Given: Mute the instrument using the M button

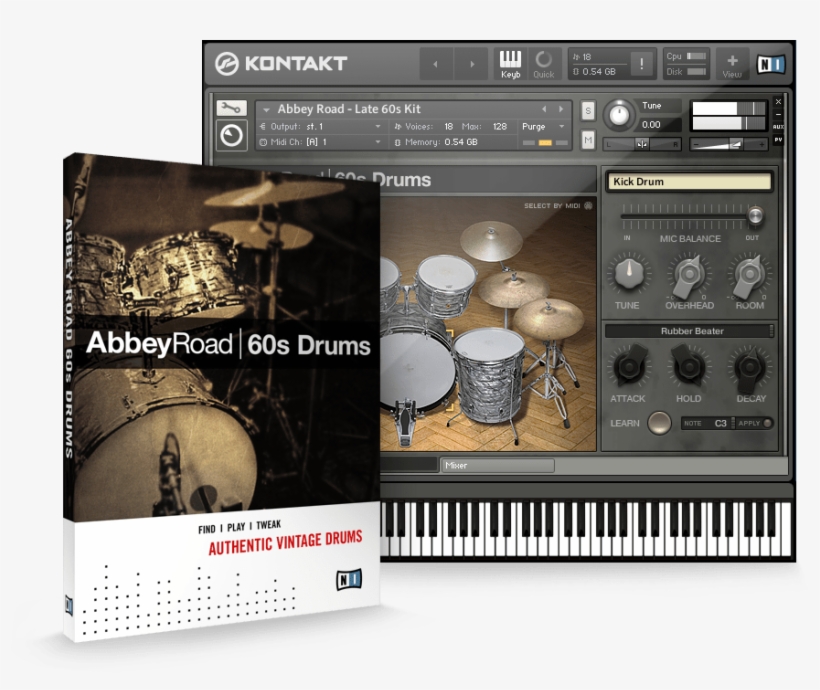Looking at the screenshot, I should [x=586, y=140].
